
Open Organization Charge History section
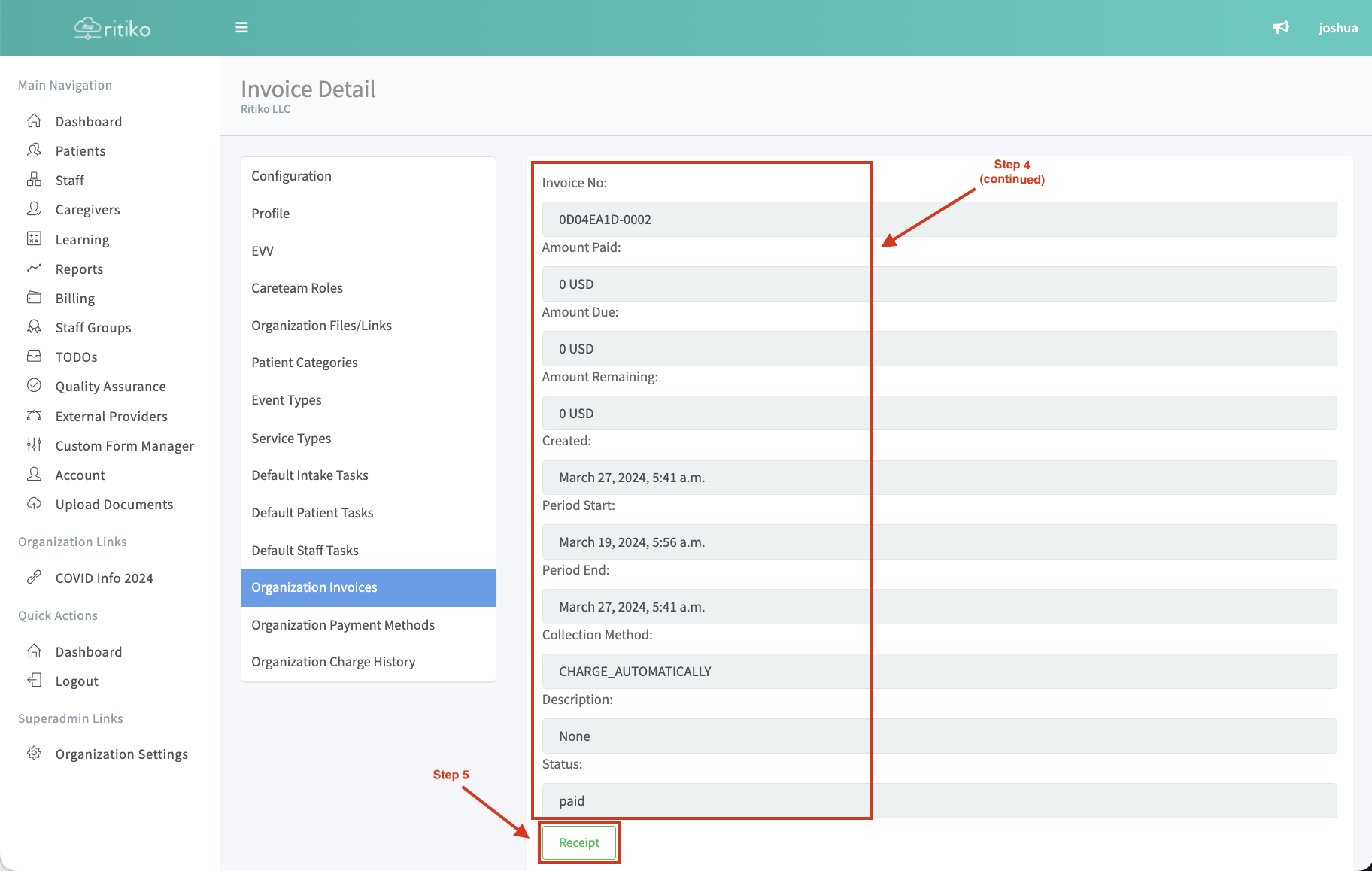click(x=333, y=662)
